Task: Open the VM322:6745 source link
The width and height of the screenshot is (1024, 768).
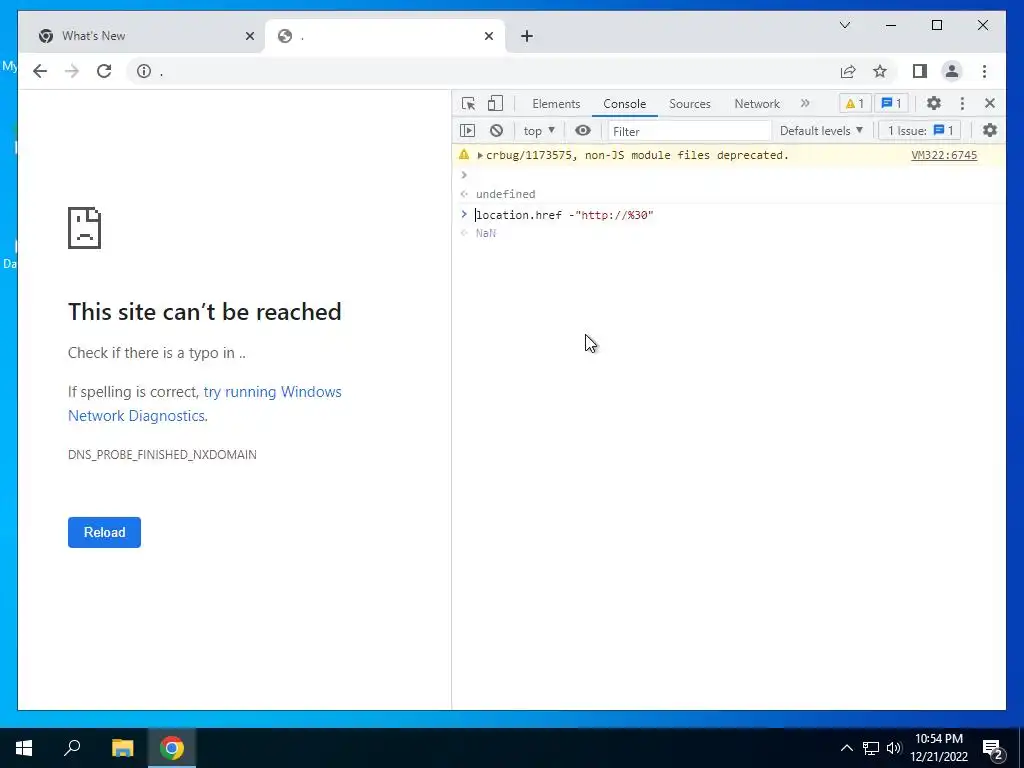Action: point(944,155)
